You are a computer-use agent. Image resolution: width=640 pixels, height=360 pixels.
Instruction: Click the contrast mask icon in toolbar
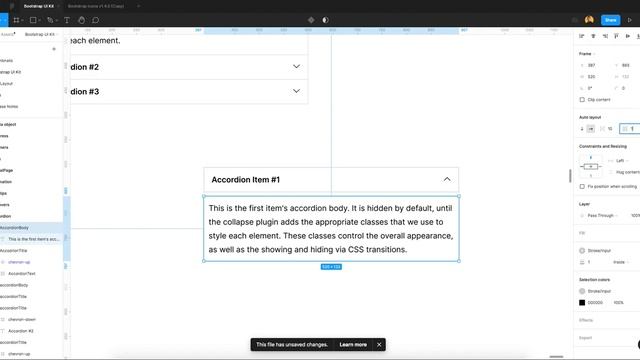tap(325, 20)
